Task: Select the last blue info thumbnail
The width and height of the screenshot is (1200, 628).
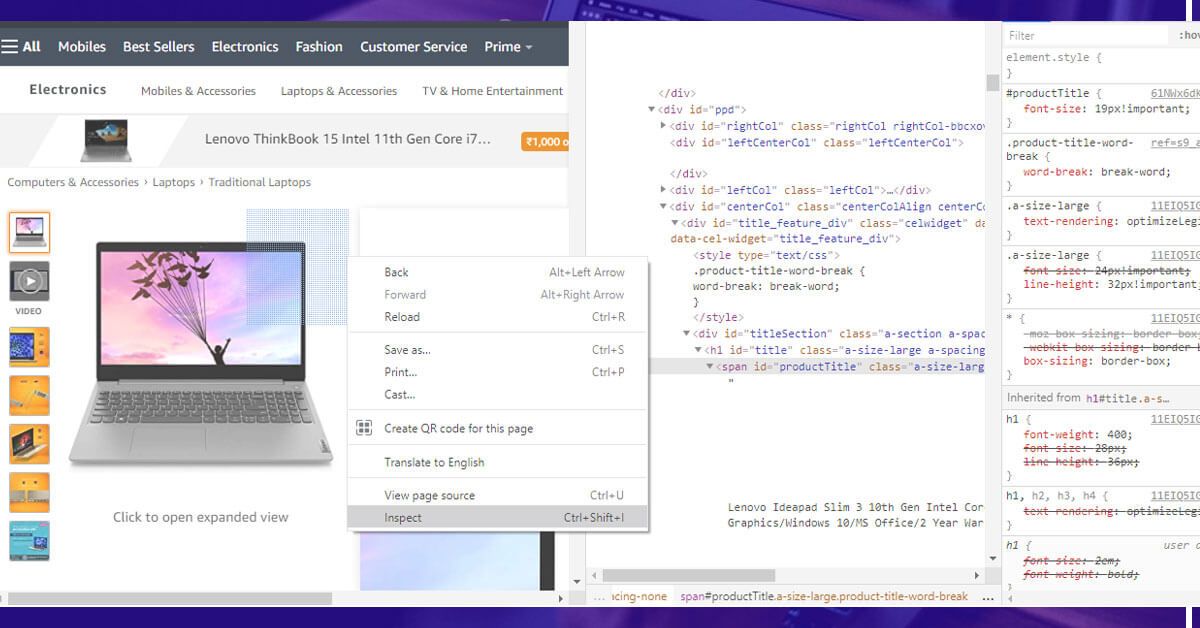Action: 29,540
